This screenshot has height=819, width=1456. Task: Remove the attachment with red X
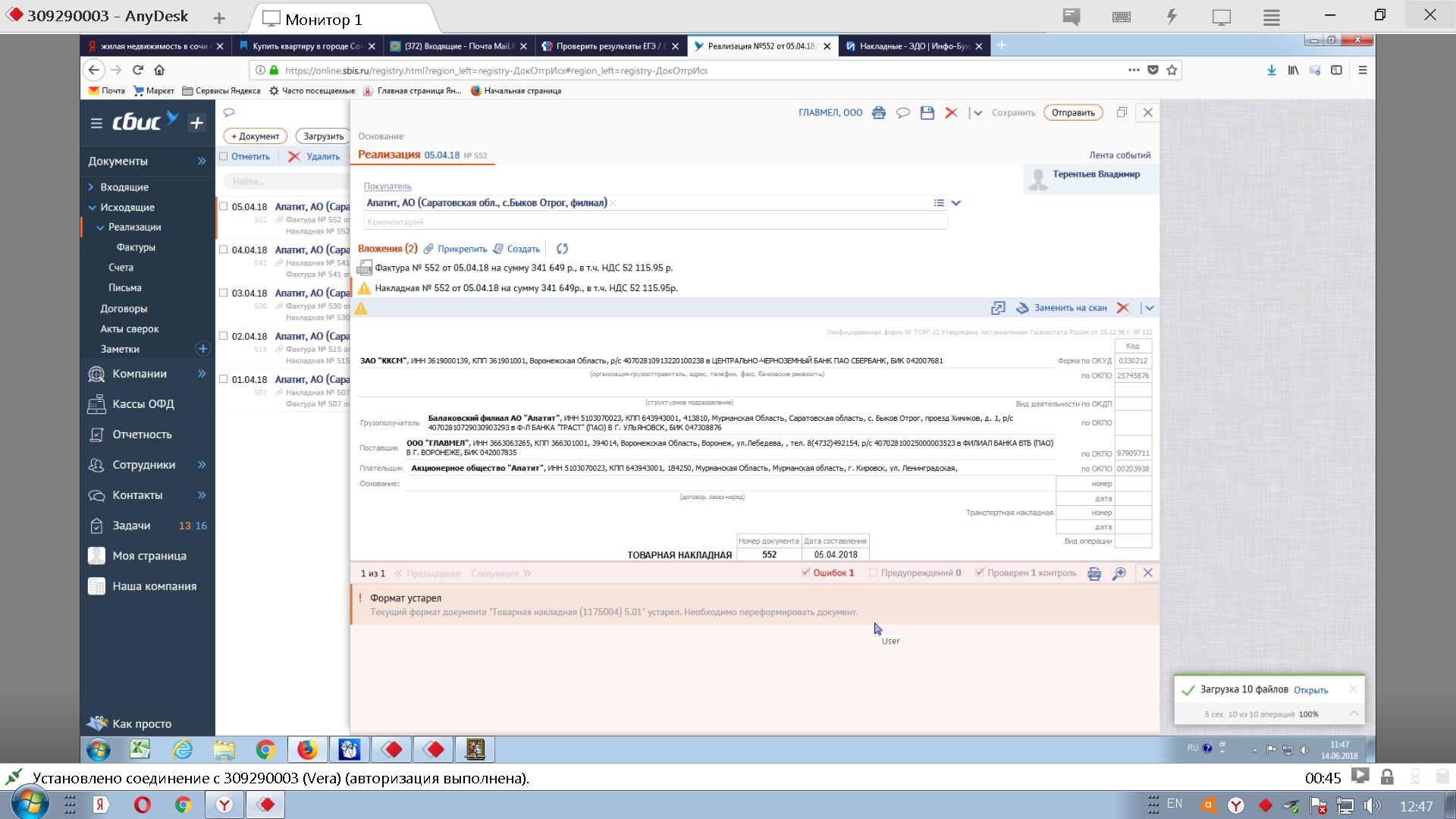tap(1123, 308)
